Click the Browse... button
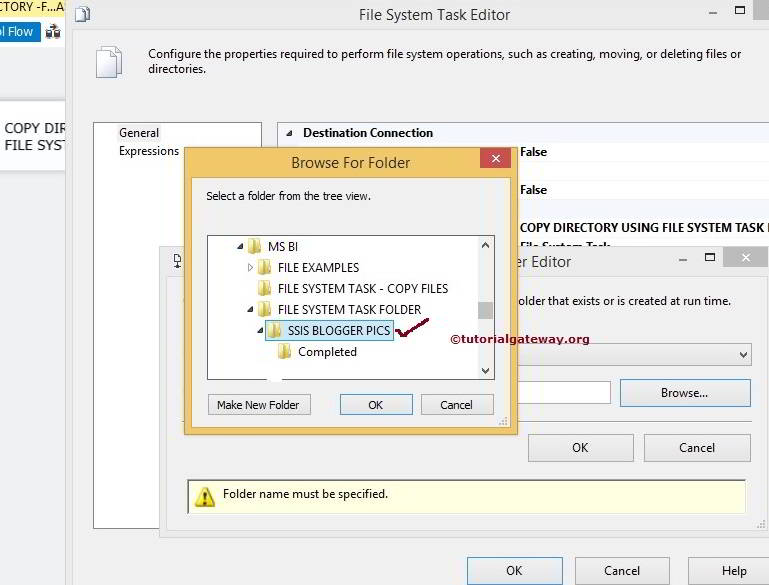This screenshot has width=769, height=585. tap(685, 393)
